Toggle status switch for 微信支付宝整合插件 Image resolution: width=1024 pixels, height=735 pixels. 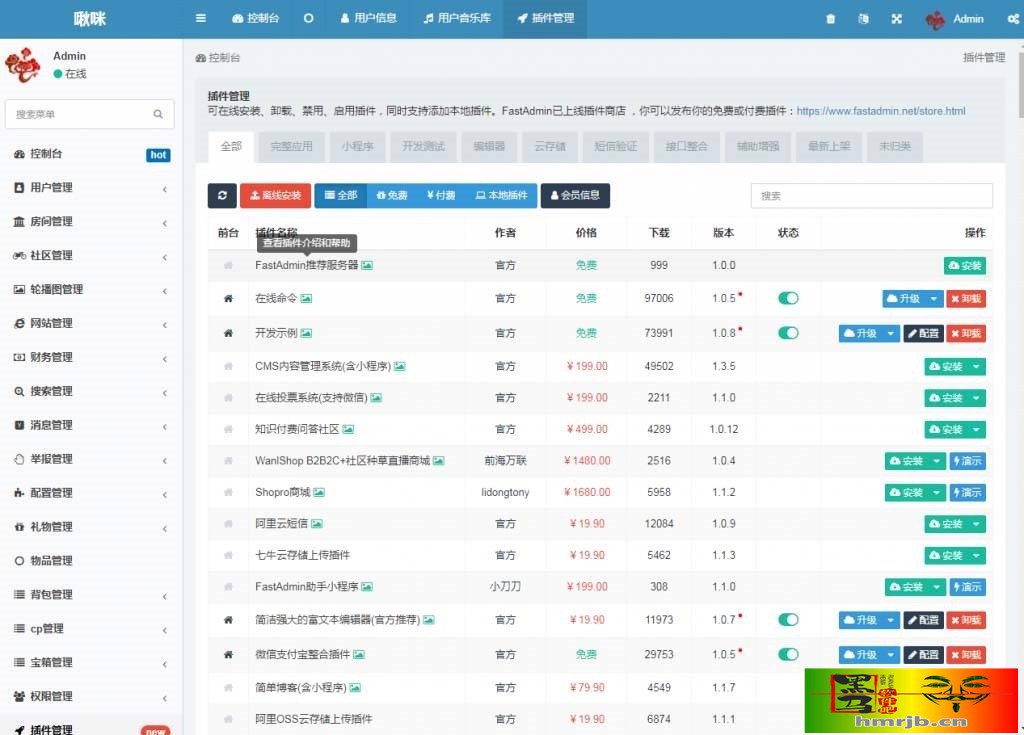coord(788,655)
